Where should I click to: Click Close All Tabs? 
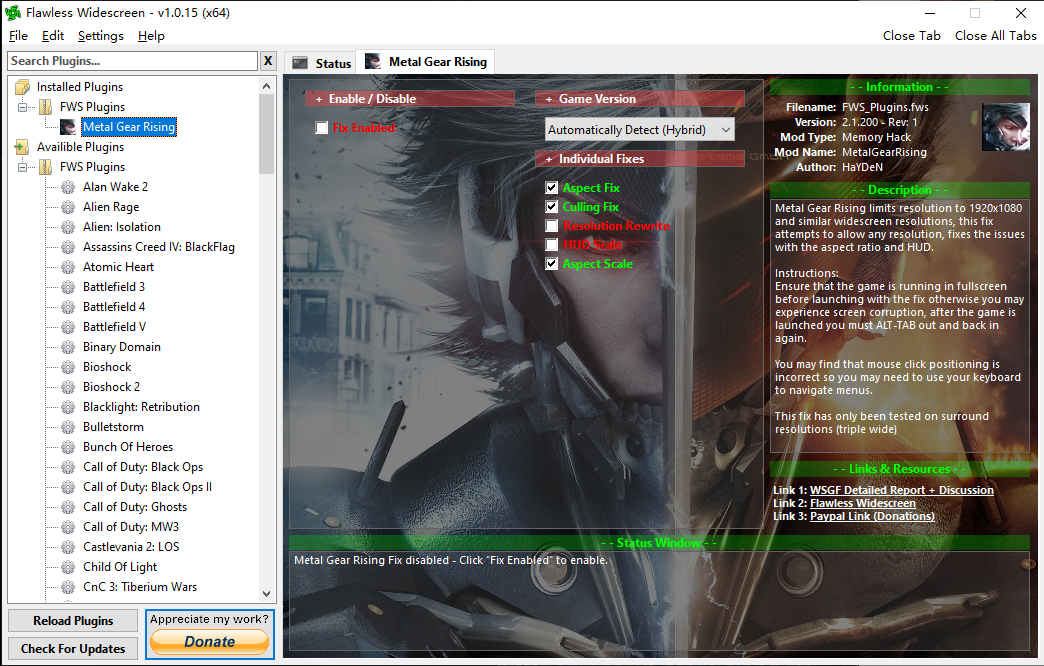[995, 36]
